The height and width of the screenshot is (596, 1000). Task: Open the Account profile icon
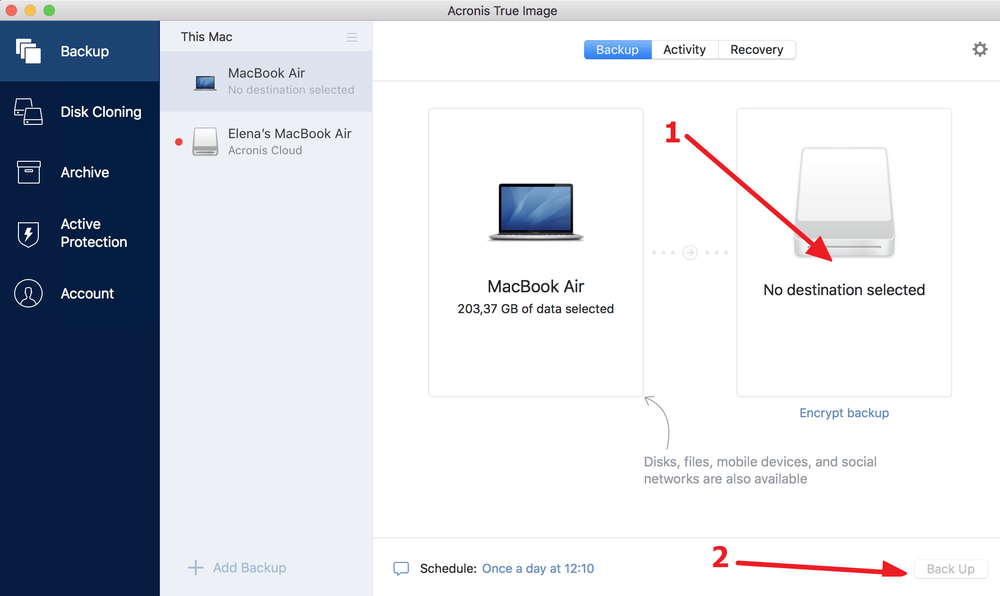coord(28,293)
